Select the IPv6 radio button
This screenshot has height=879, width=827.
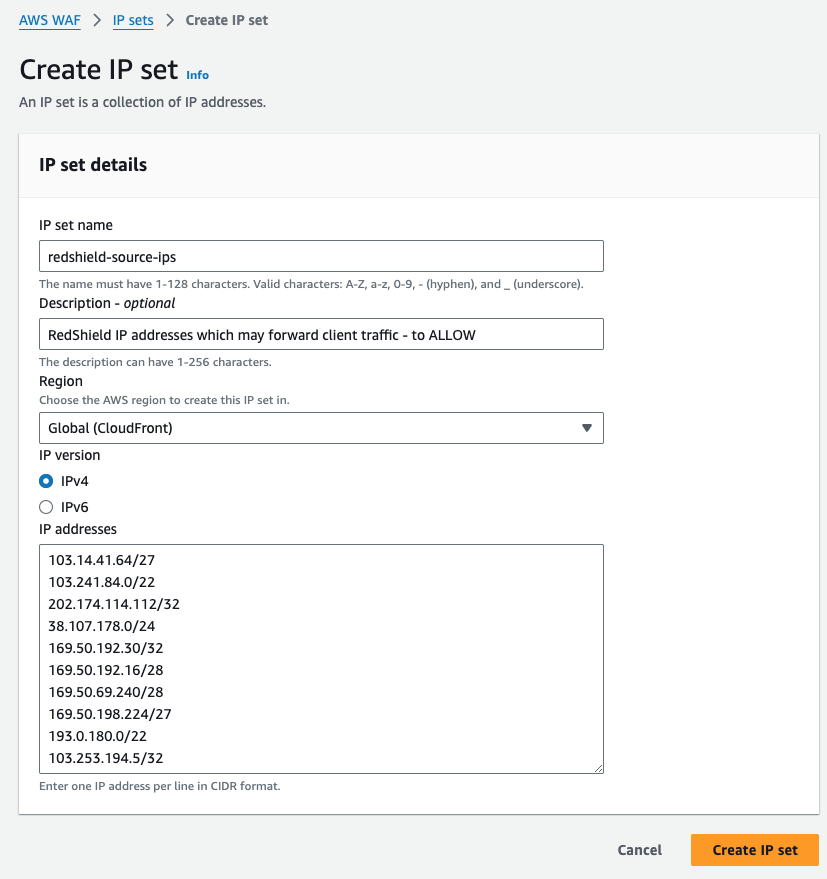[46, 507]
